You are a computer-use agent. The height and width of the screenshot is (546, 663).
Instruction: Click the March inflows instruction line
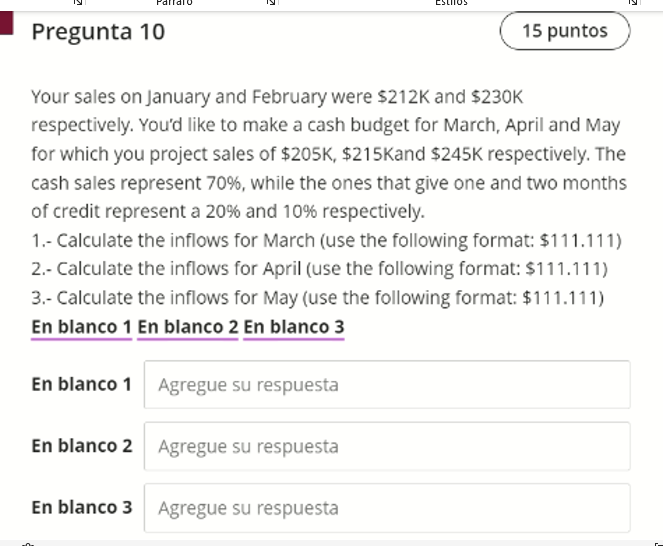327,241
